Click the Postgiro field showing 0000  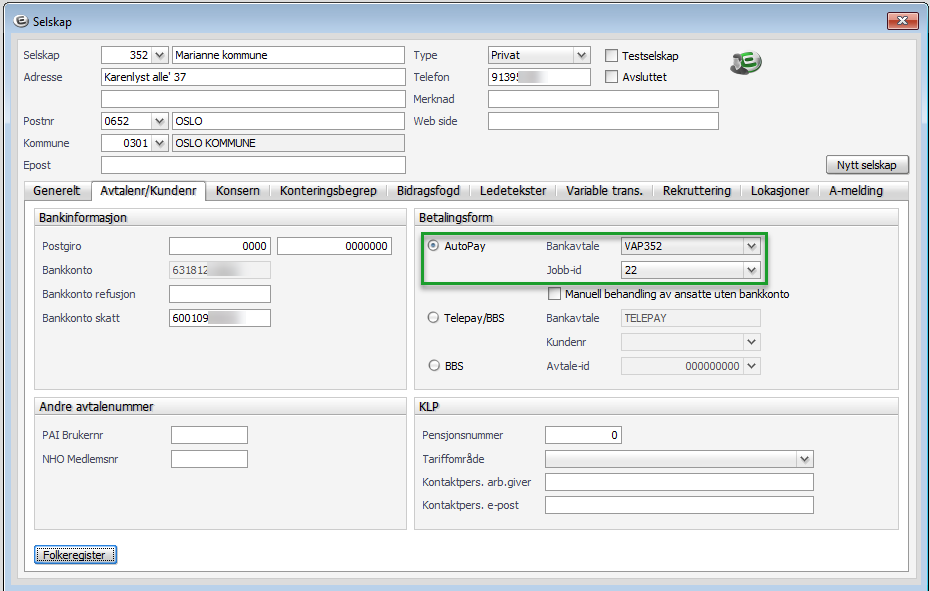(220, 246)
